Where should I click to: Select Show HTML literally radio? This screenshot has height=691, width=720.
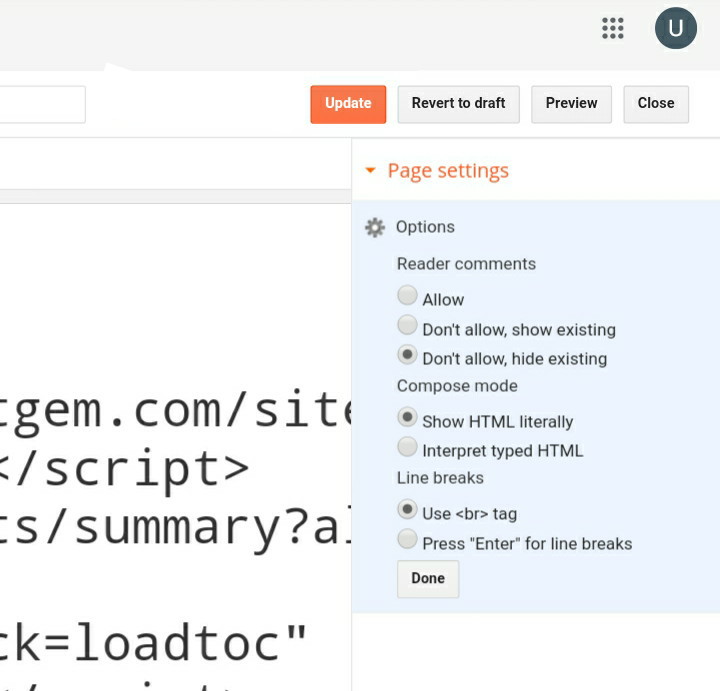(x=407, y=417)
